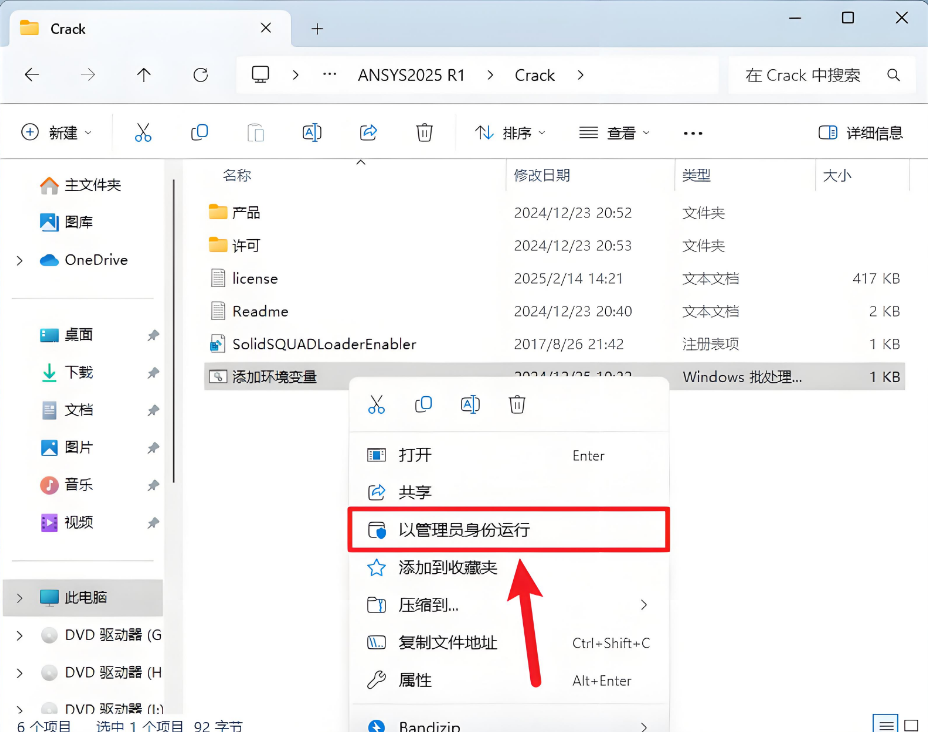This screenshot has height=732, width=928.
Task: Expand the hidden path ellipsis in address bar
Action: [330, 75]
